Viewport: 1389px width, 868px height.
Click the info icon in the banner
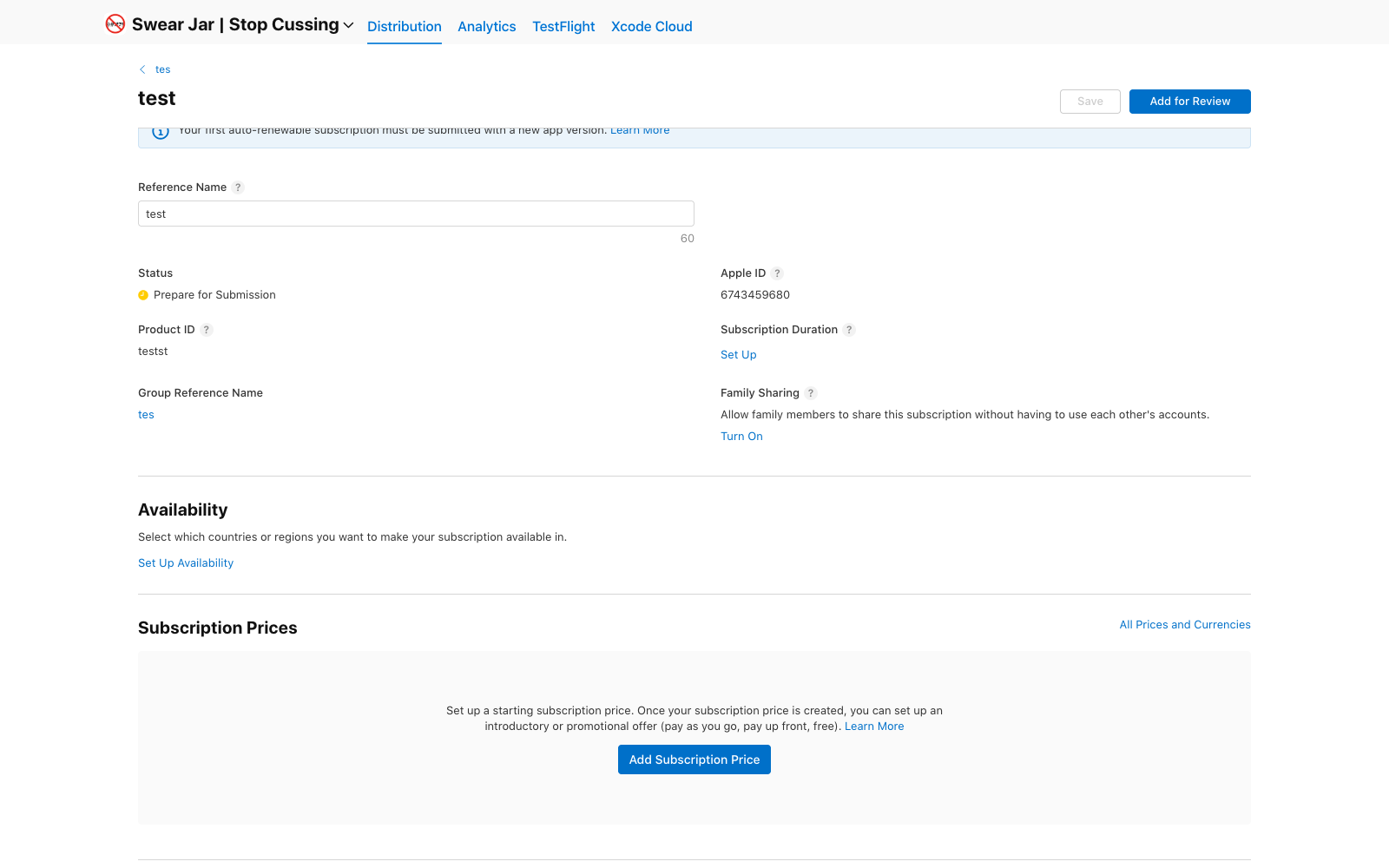click(161, 132)
